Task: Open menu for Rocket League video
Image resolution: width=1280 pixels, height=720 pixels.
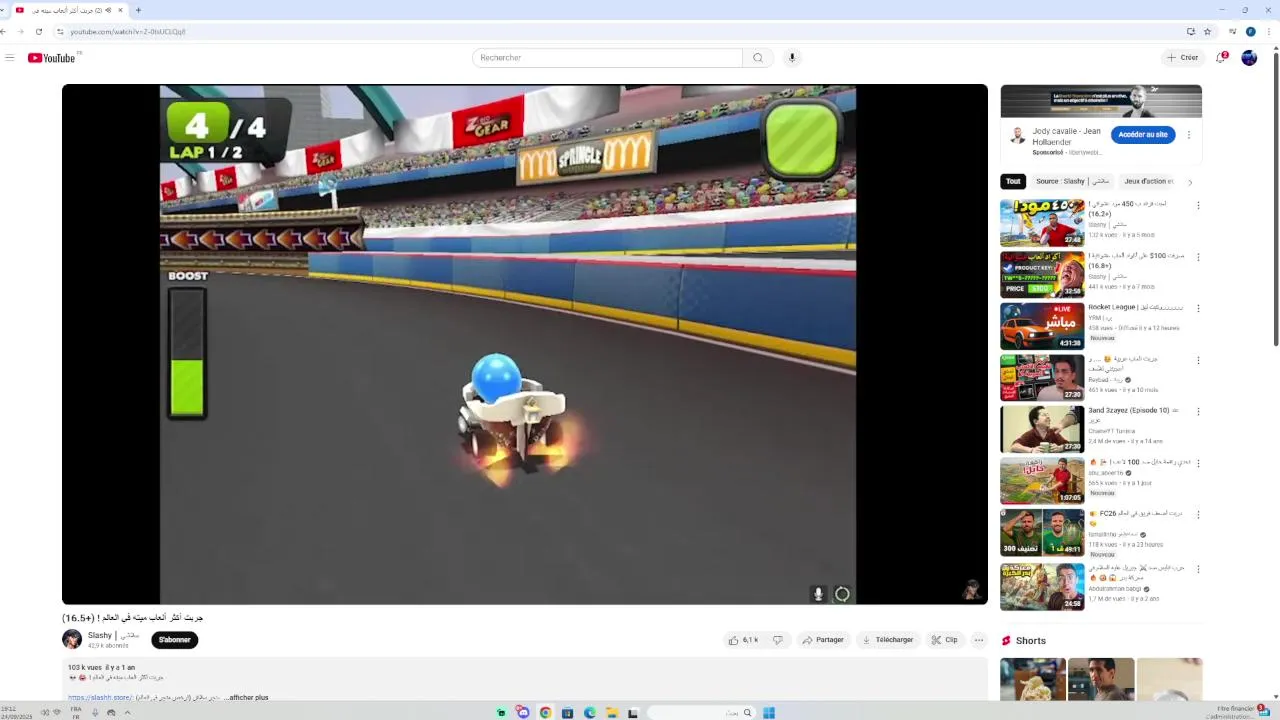Action: click(x=1198, y=309)
